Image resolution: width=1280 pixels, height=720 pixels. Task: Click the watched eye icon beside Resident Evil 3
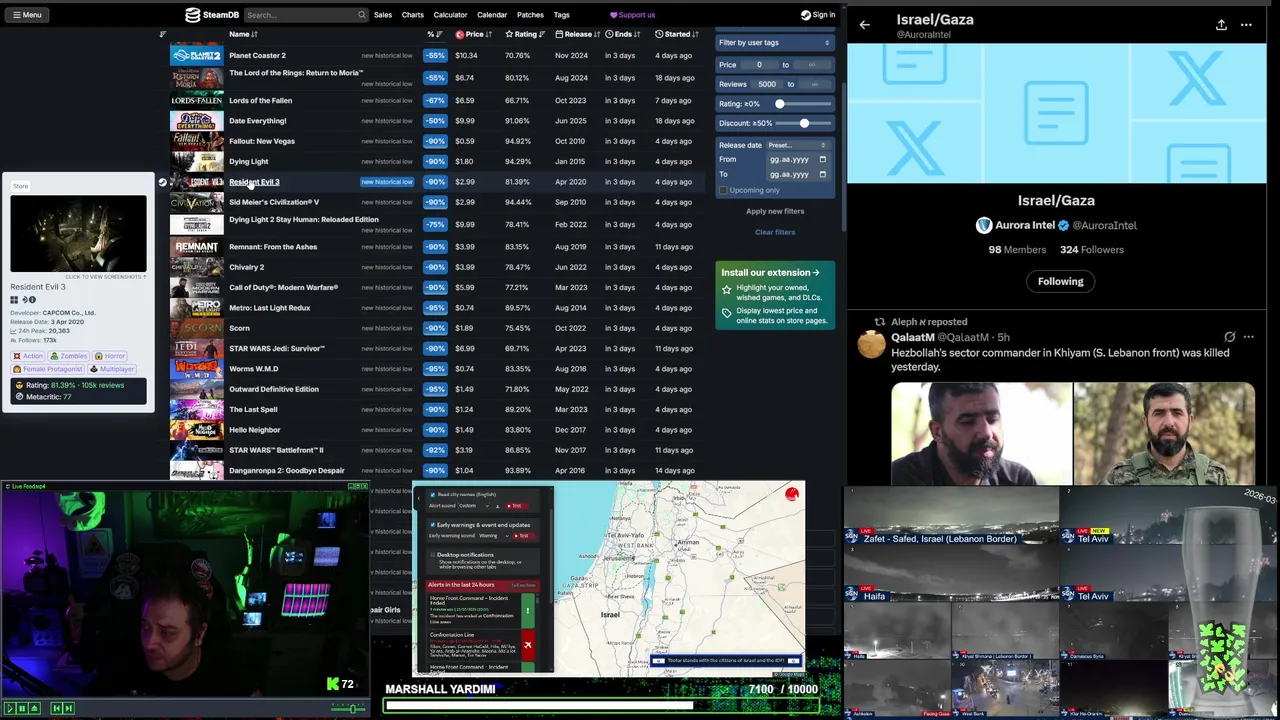coord(163,182)
